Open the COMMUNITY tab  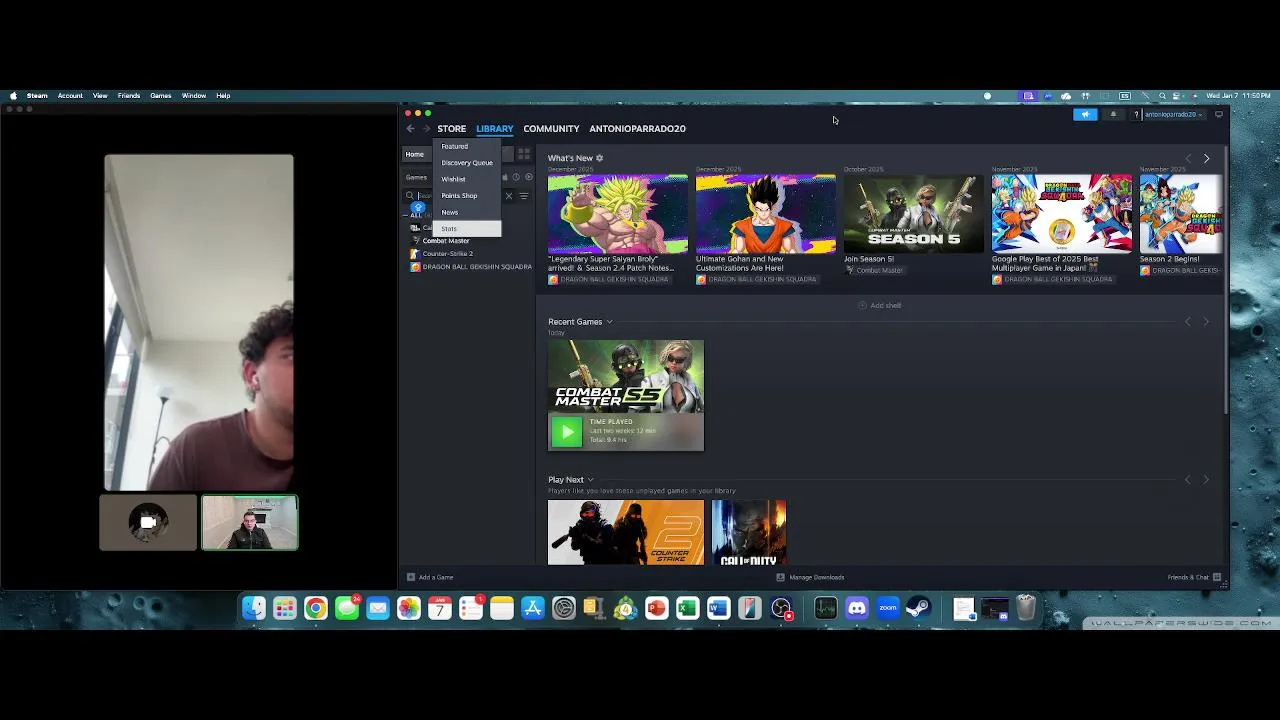pyautogui.click(x=551, y=129)
